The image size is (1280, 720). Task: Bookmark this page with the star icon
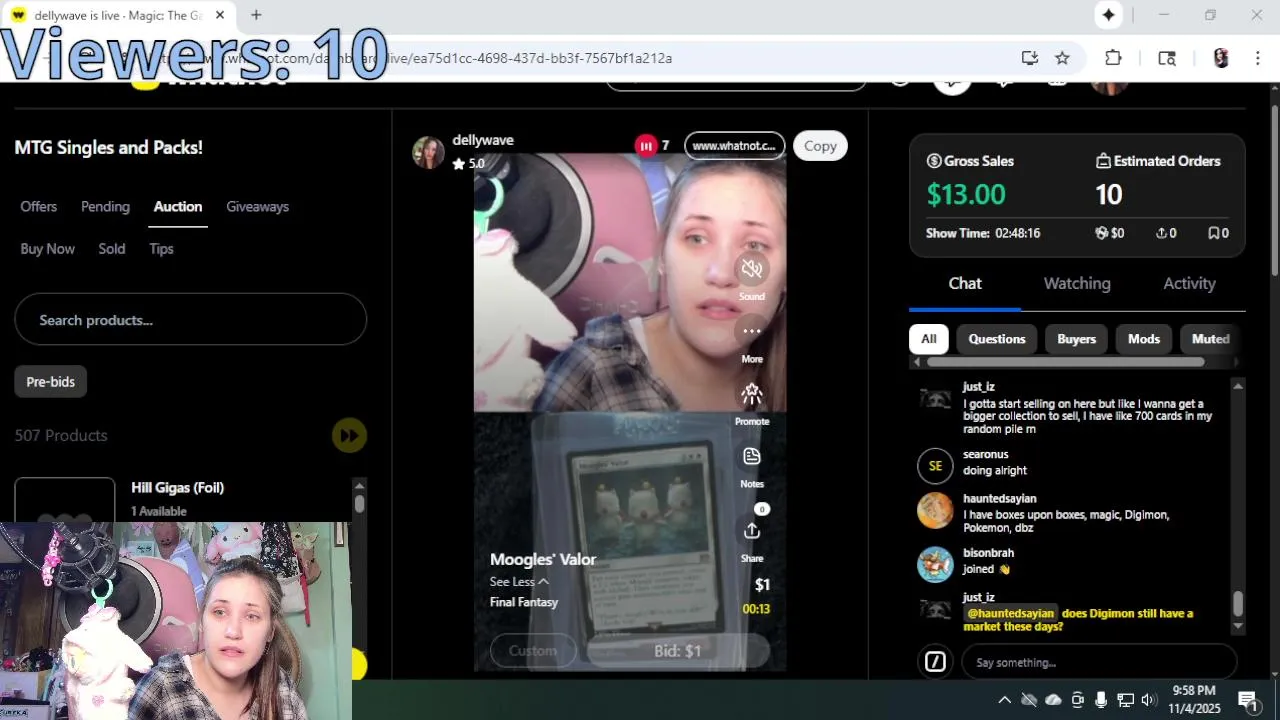point(1062,58)
